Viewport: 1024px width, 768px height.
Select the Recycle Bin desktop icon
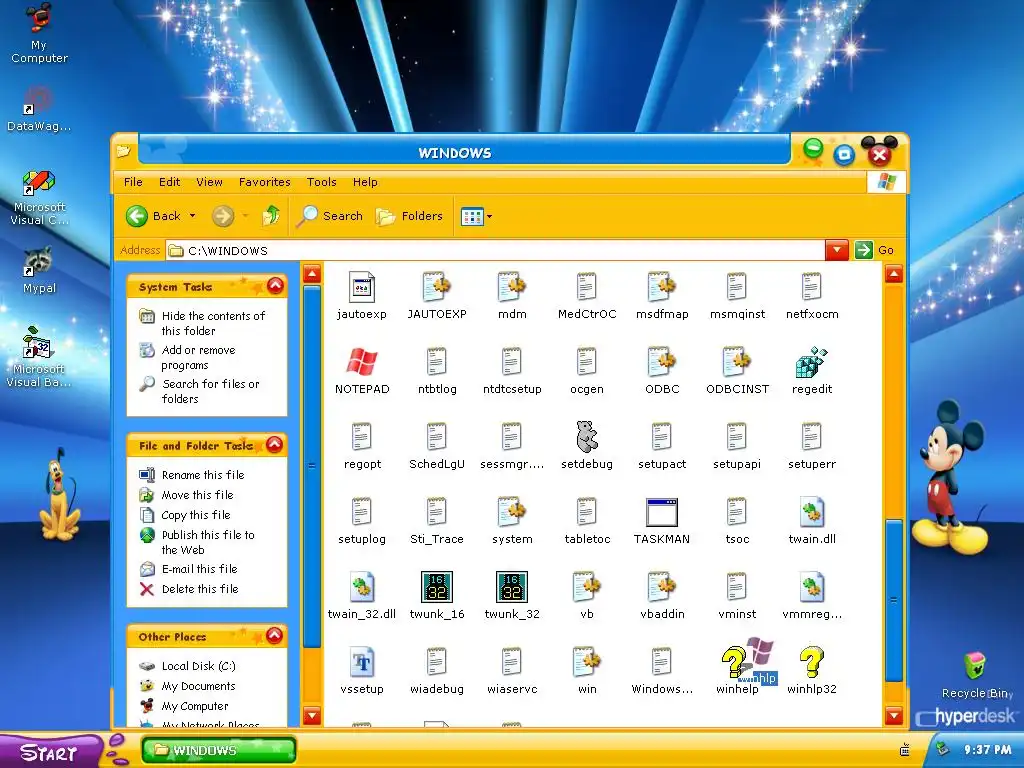click(976, 675)
